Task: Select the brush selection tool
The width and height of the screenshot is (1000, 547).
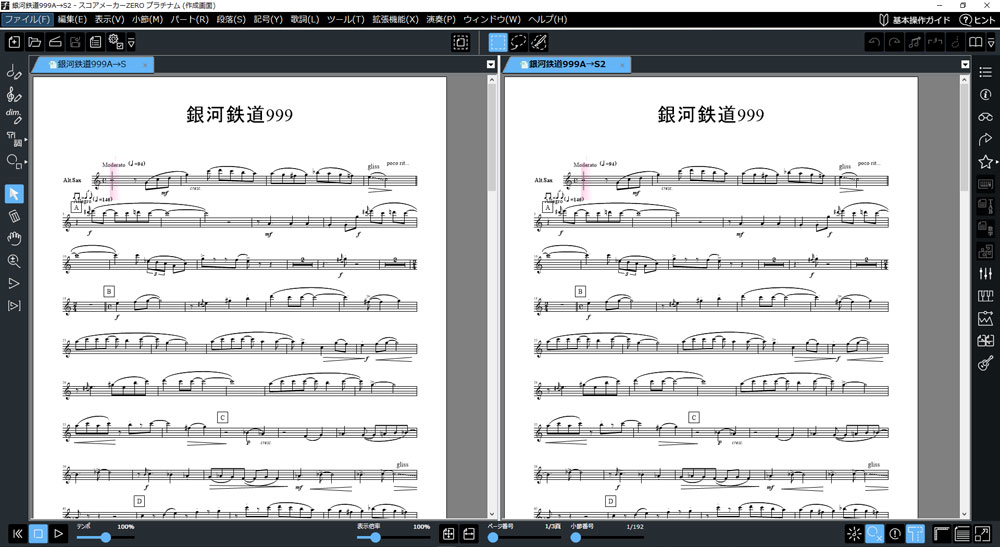Action: (539, 42)
